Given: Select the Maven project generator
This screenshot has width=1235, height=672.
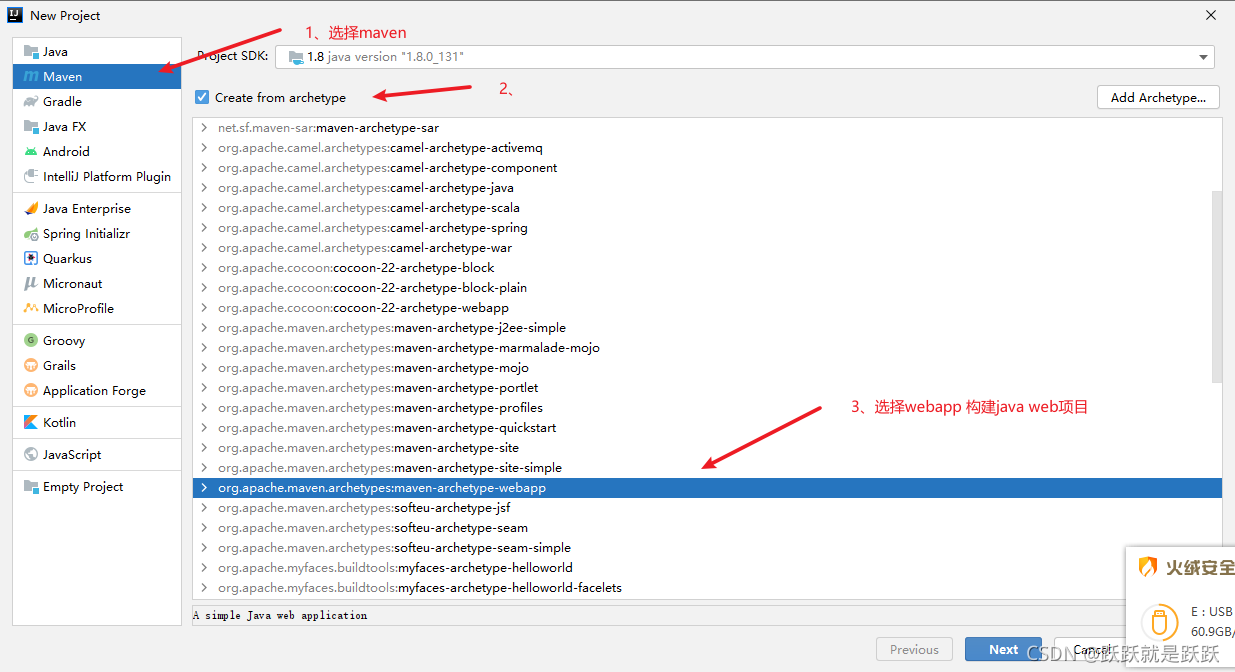Looking at the screenshot, I should 64,76.
